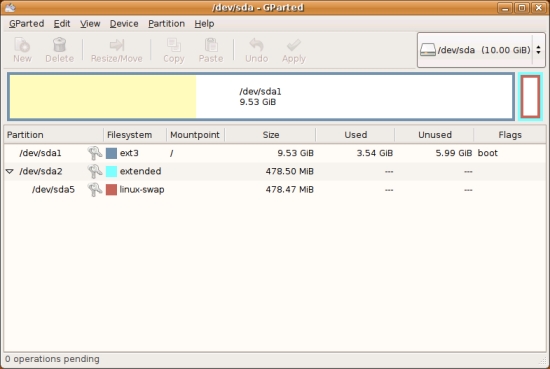Select the /dev/sda1 partition row
The height and width of the screenshot is (369, 550).
point(275,153)
